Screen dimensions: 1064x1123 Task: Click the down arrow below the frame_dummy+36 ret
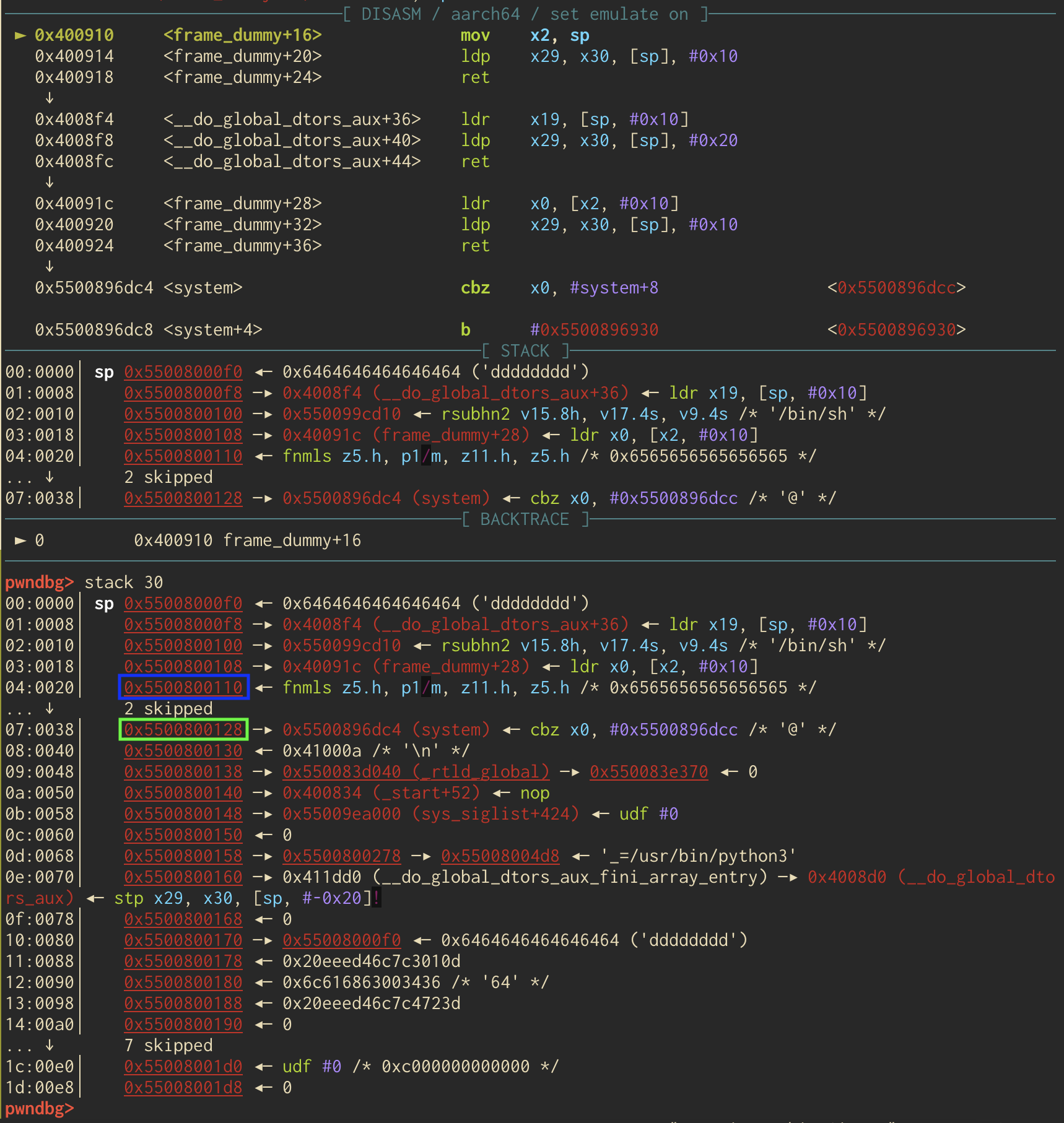pyautogui.click(x=50, y=266)
